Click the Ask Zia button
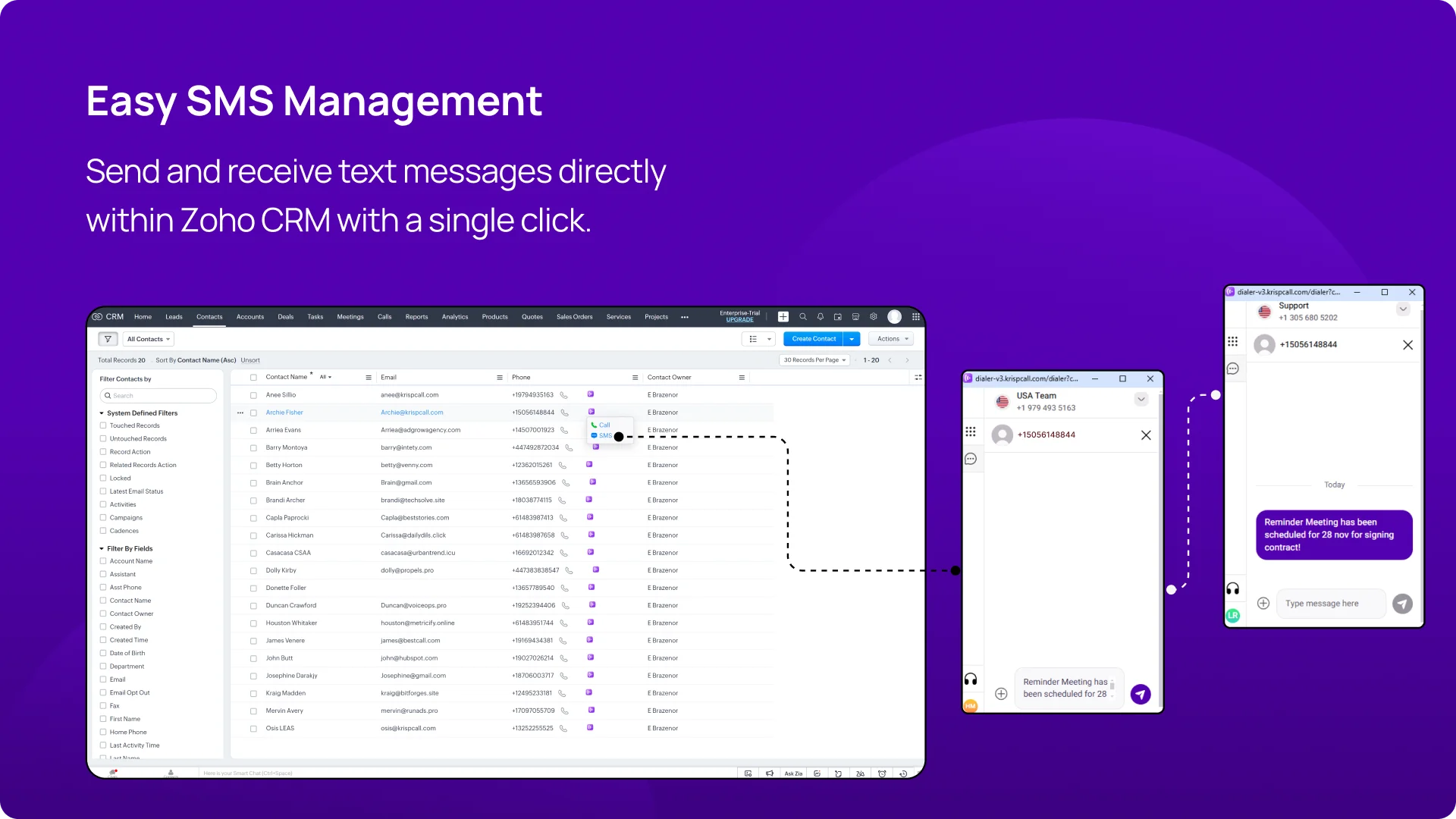 793,773
